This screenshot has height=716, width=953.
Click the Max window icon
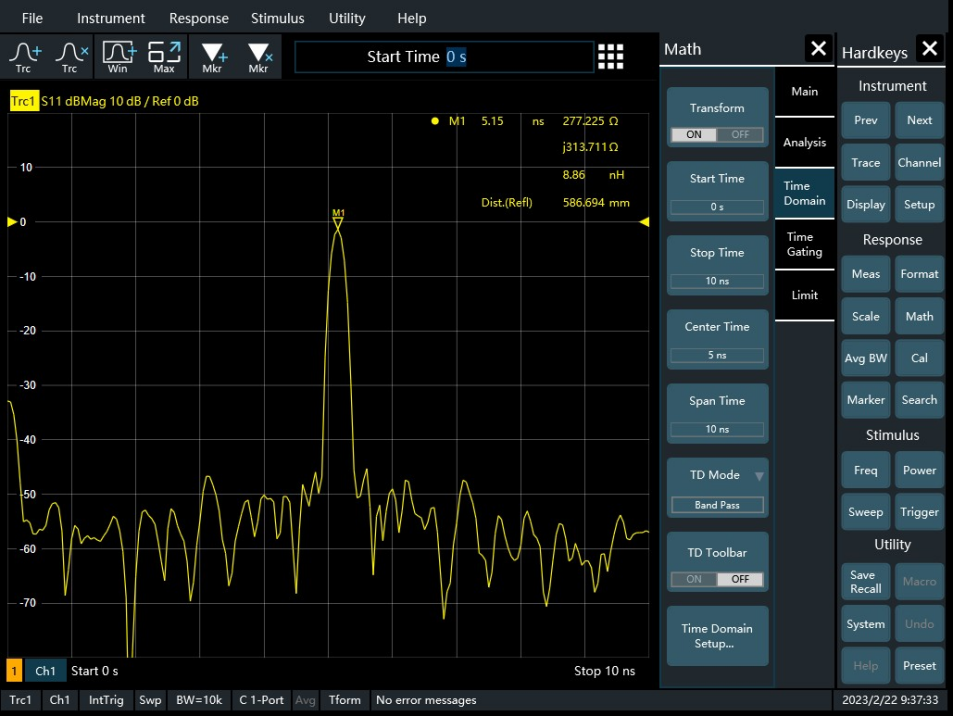click(164, 57)
